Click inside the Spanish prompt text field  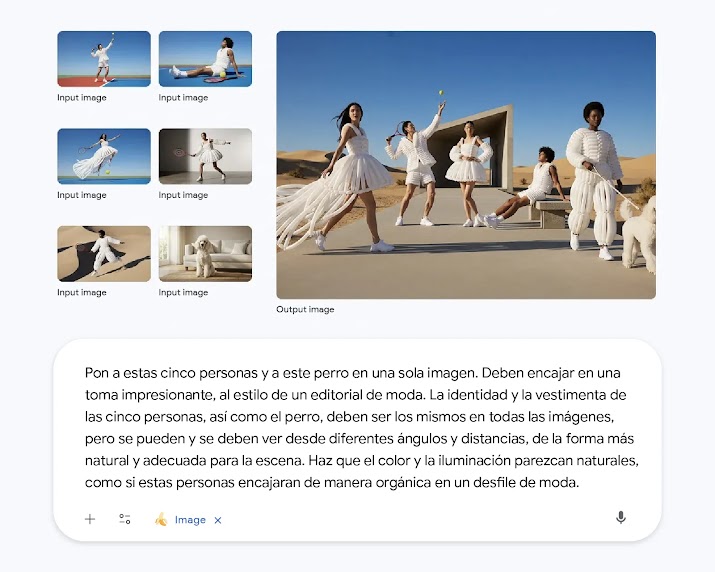361,427
